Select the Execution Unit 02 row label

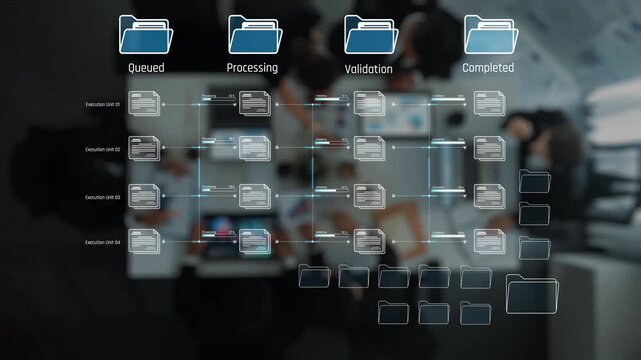pos(103,150)
